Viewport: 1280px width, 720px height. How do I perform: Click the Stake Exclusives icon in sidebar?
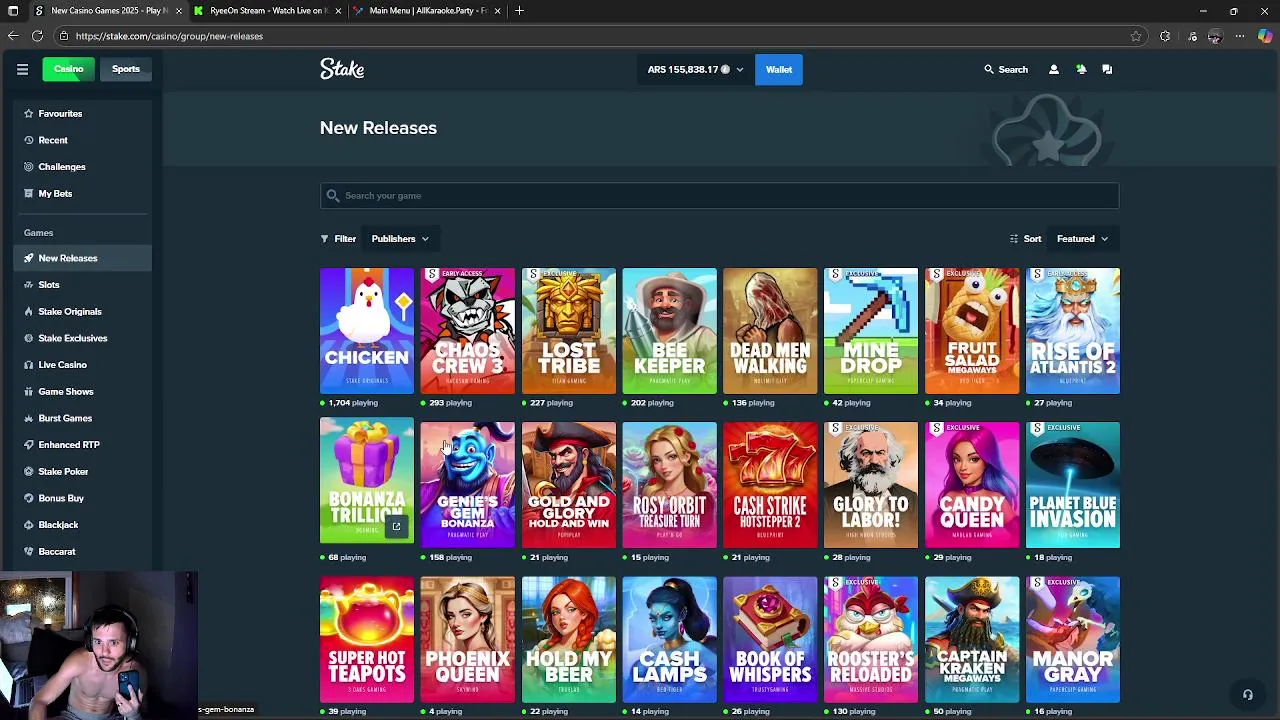[29, 338]
